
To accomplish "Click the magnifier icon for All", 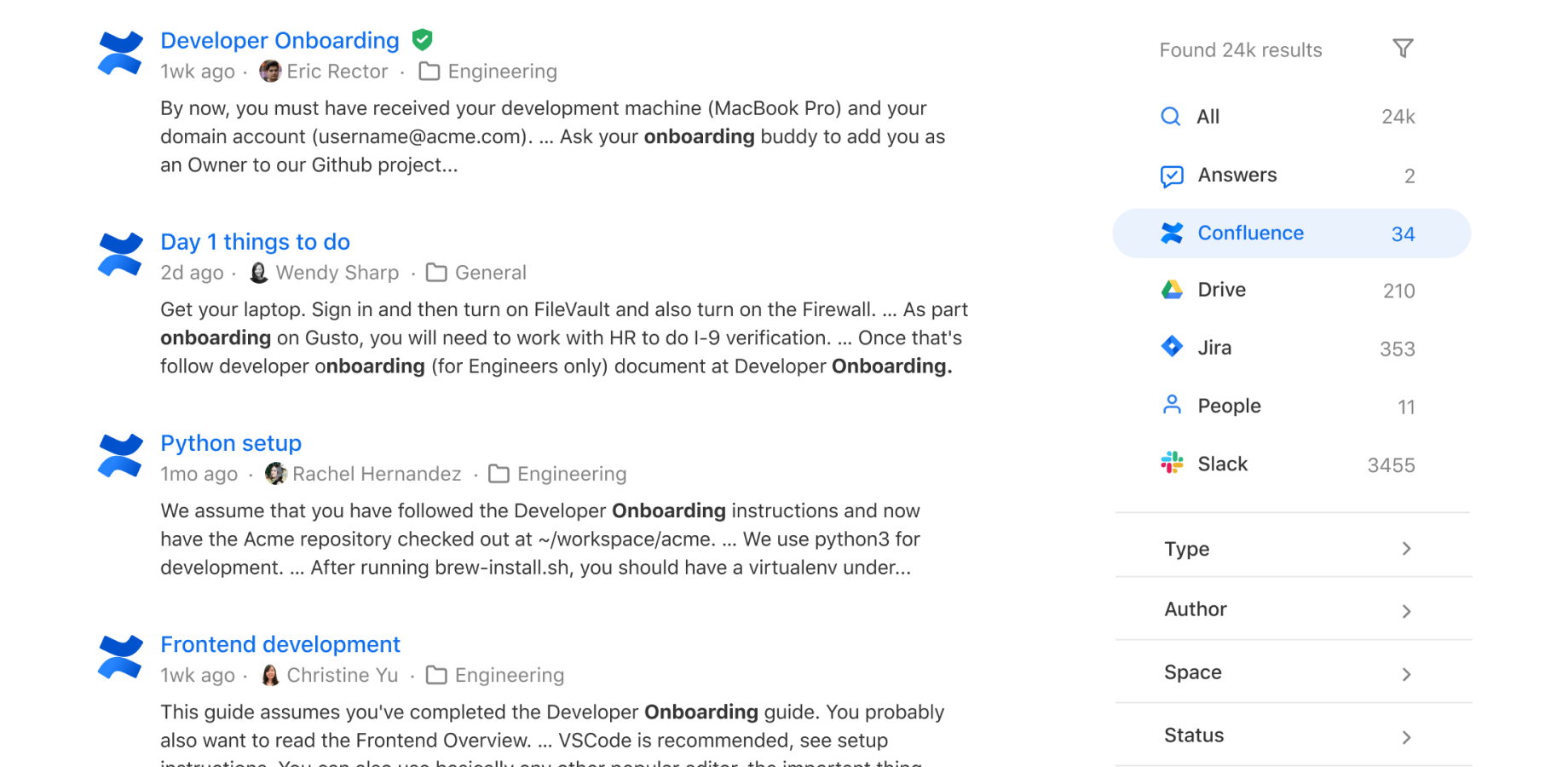I will [1171, 117].
